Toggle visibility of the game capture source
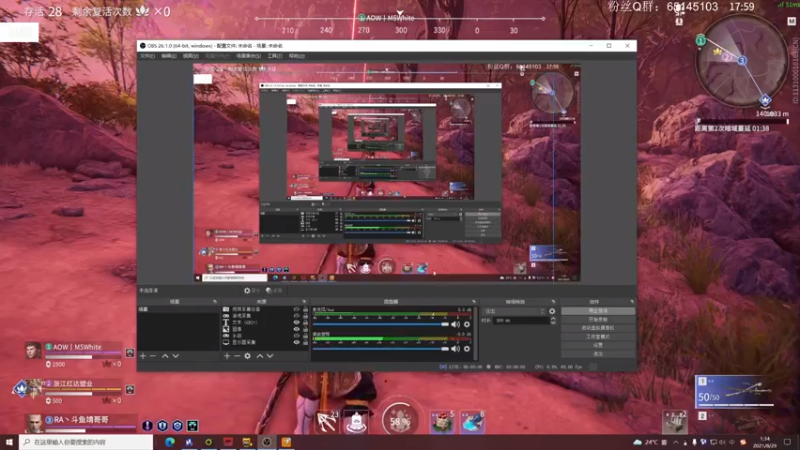The height and width of the screenshot is (450, 800). pos(296,316)
